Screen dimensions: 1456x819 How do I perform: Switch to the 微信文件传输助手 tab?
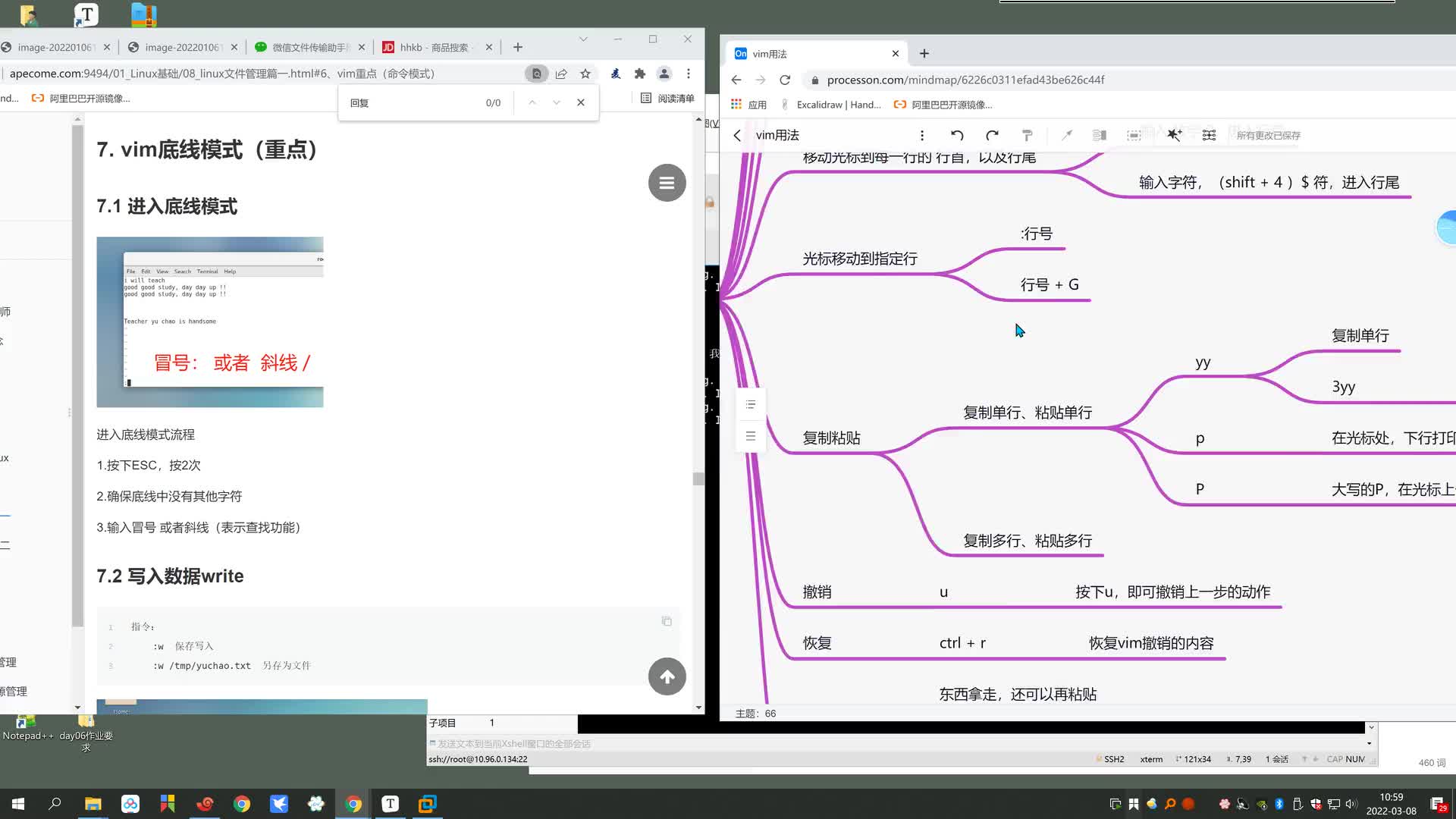point(310,47)
